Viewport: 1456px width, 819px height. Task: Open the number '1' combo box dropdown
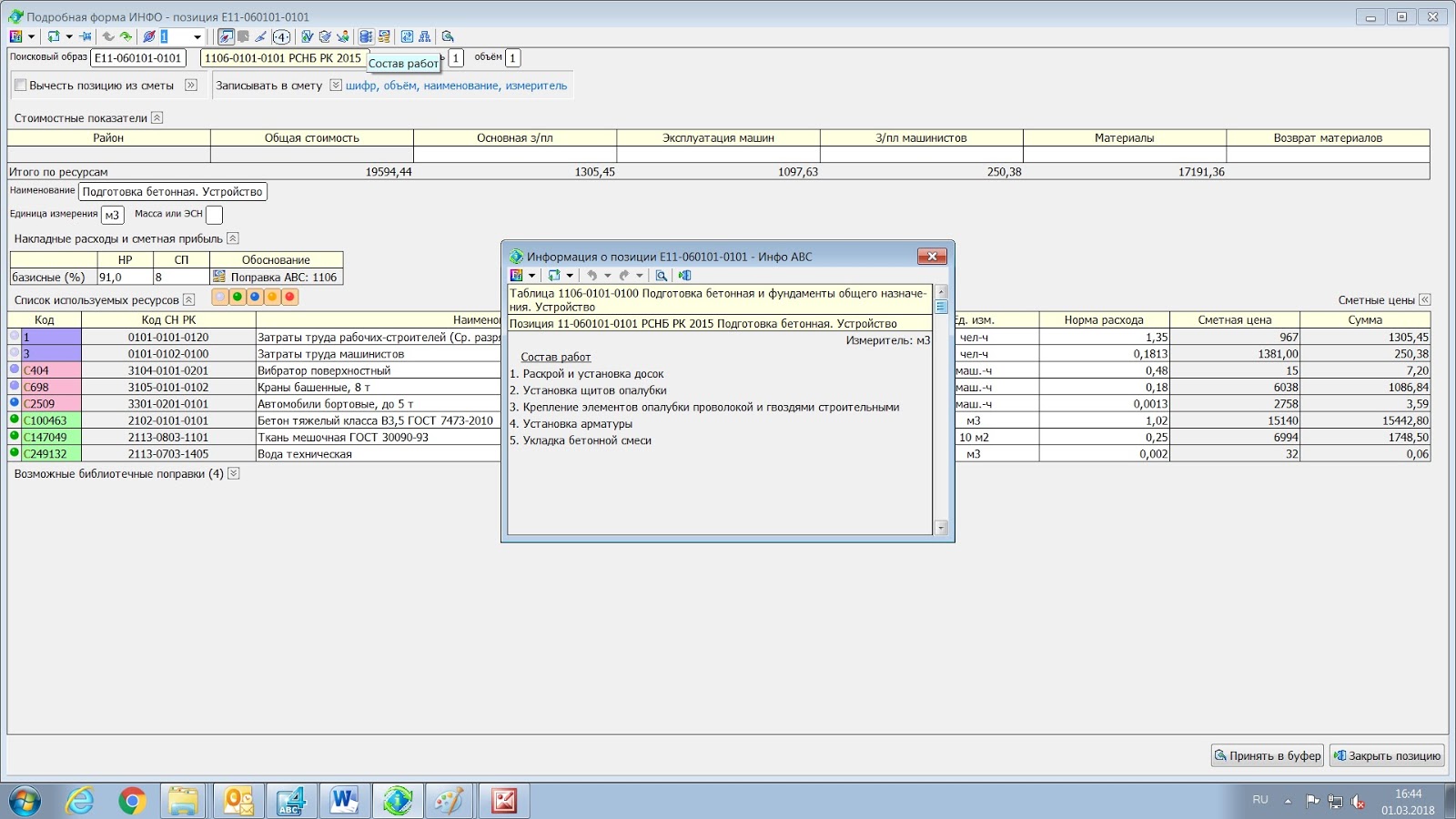click(x=197, y=37)
